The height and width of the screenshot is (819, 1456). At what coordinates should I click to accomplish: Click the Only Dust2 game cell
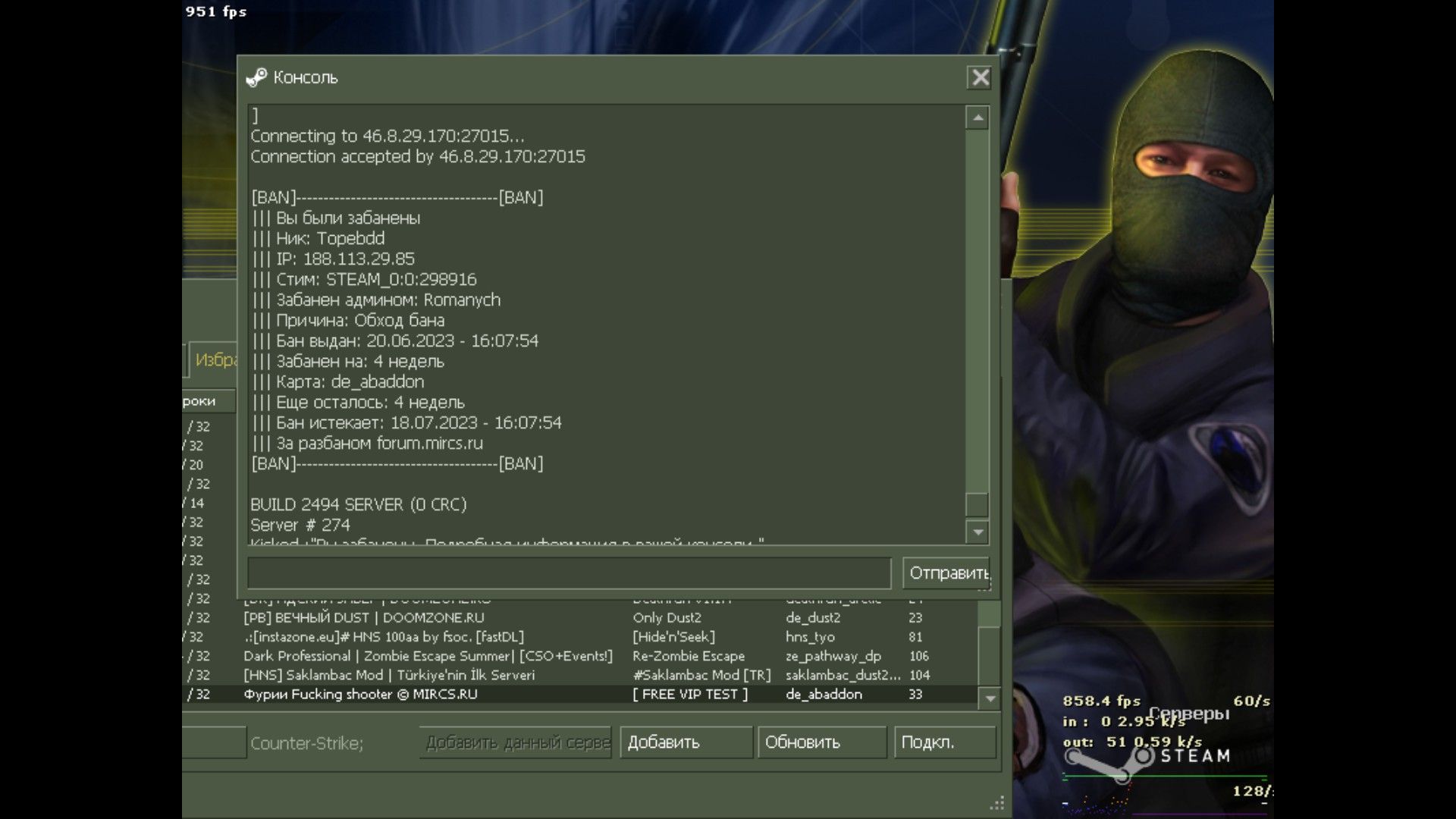[667, 618]
